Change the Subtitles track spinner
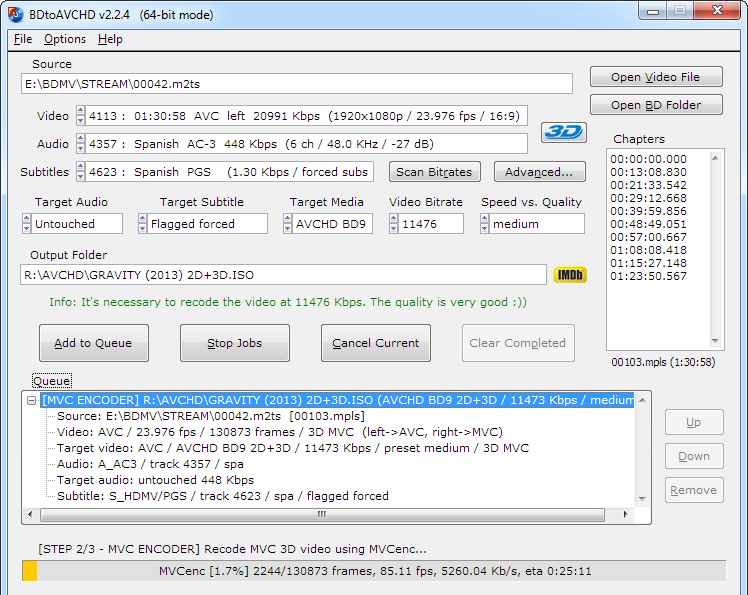748x595 pixels. 80,172
